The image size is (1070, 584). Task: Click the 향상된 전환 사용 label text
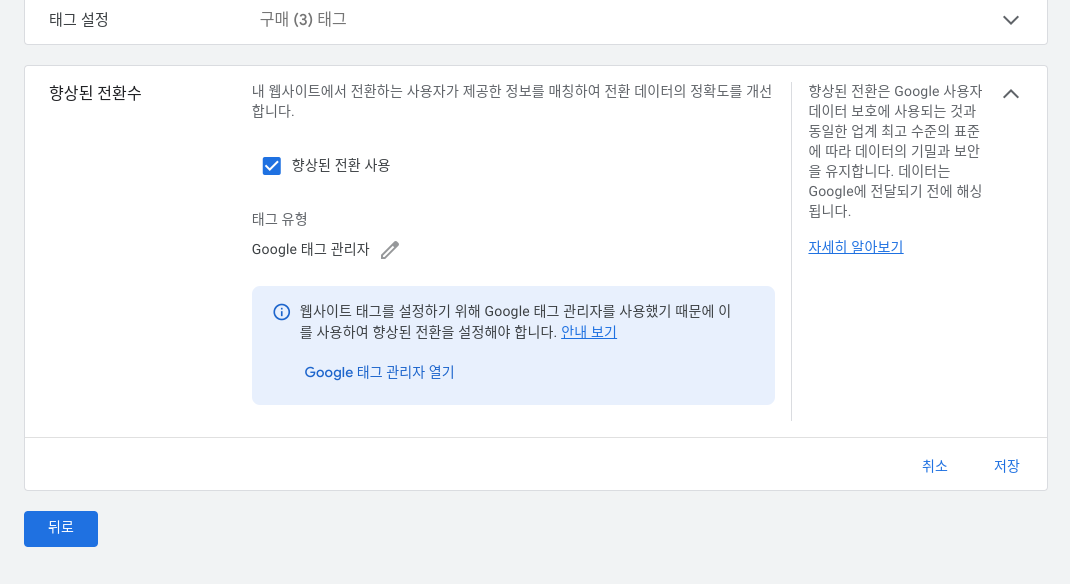point(341,165)
